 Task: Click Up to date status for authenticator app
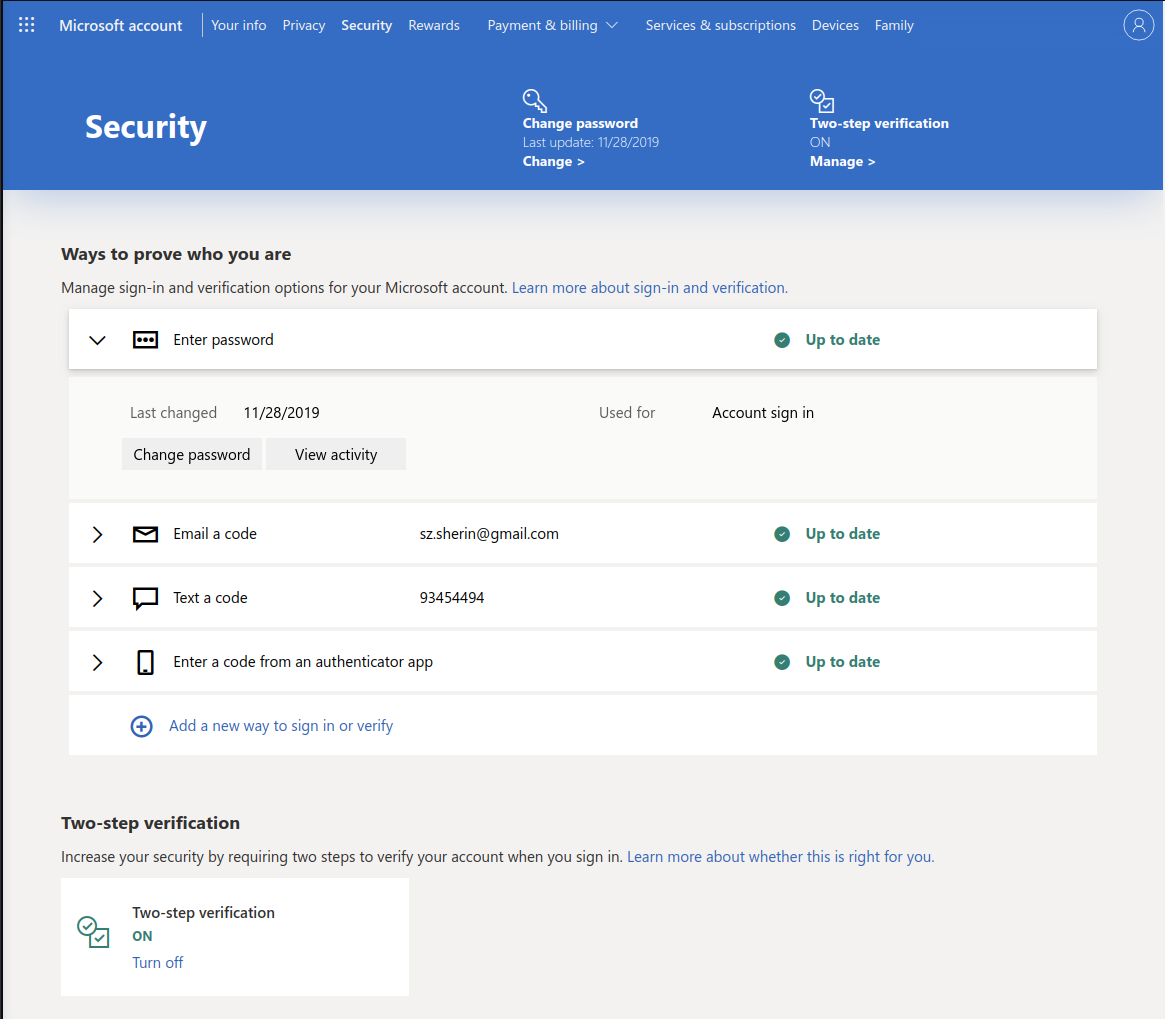point(843,662)
